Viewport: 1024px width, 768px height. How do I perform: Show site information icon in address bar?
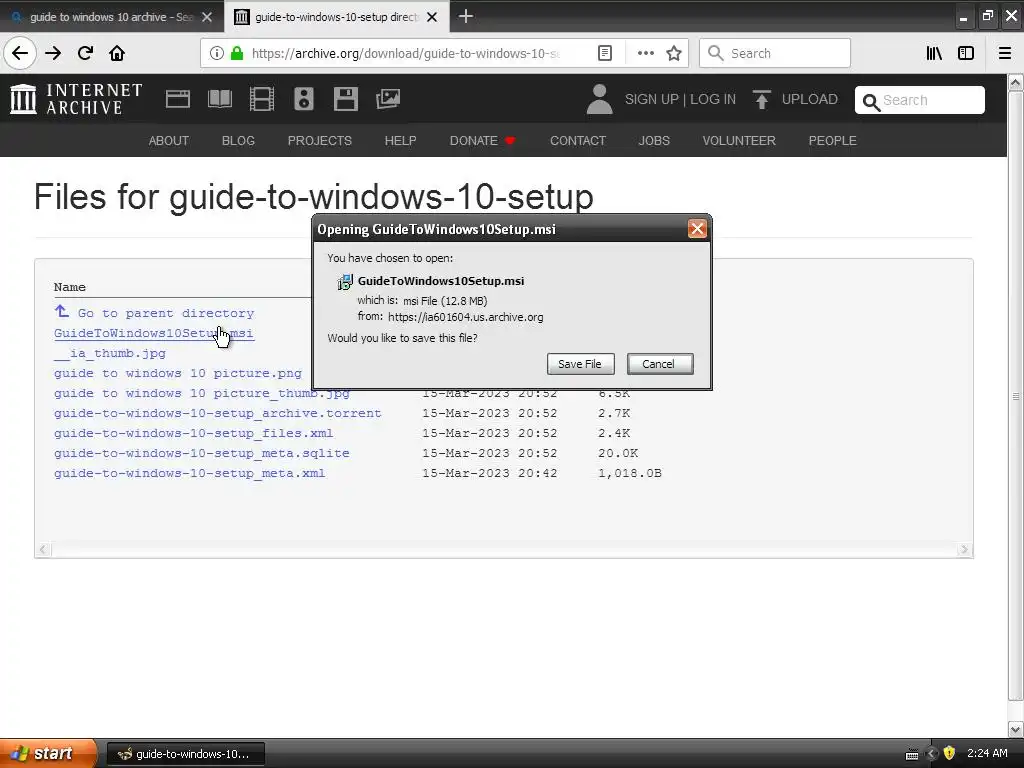click(217, 54)
